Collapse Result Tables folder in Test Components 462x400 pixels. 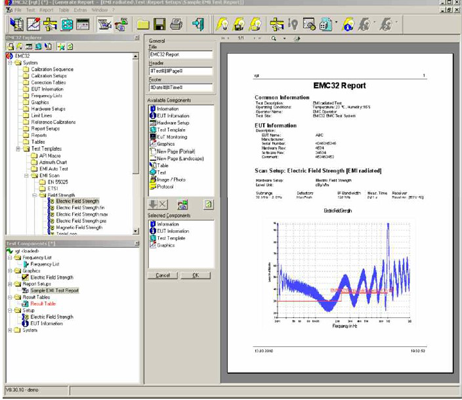(x=10, y=297)
